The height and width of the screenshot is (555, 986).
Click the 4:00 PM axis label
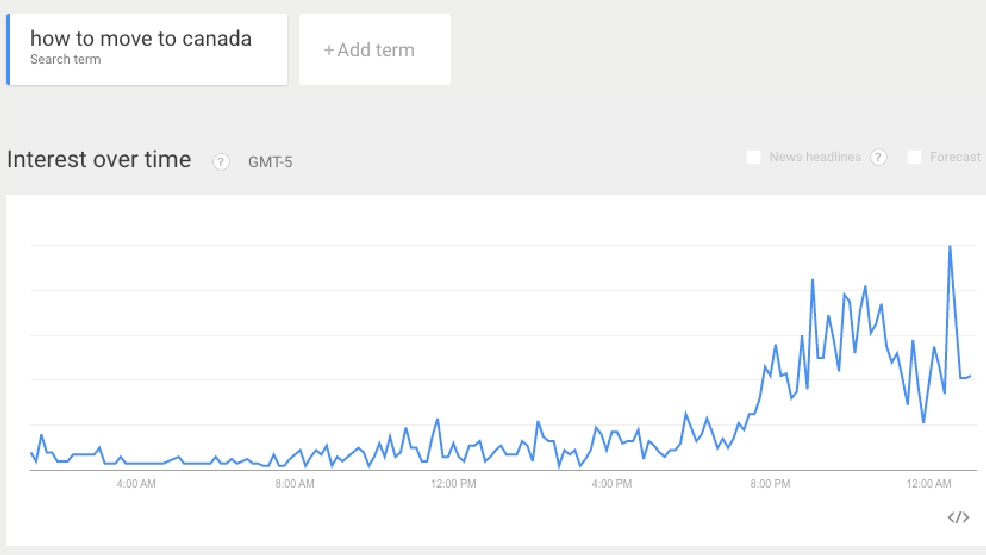click(x=612, y=483)
